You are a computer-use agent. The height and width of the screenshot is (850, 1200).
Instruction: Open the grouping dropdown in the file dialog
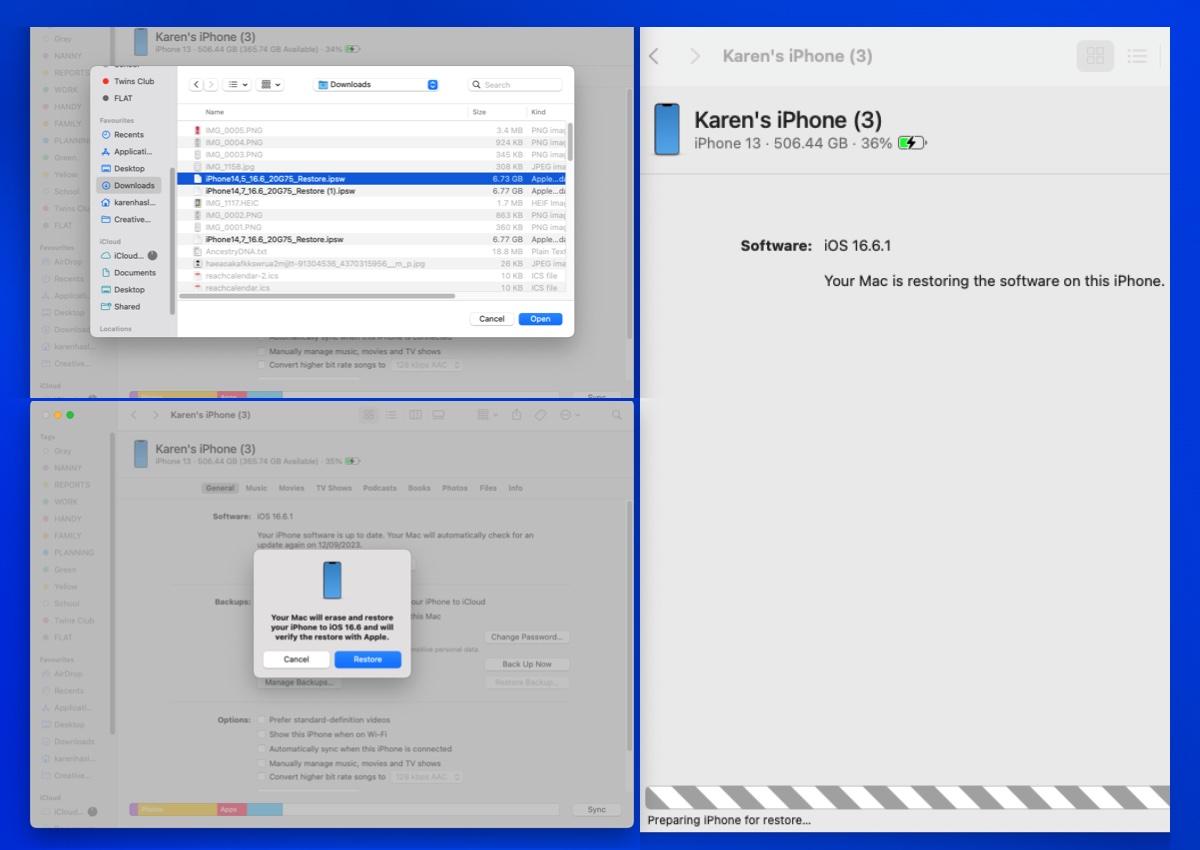tap(271, 85)
